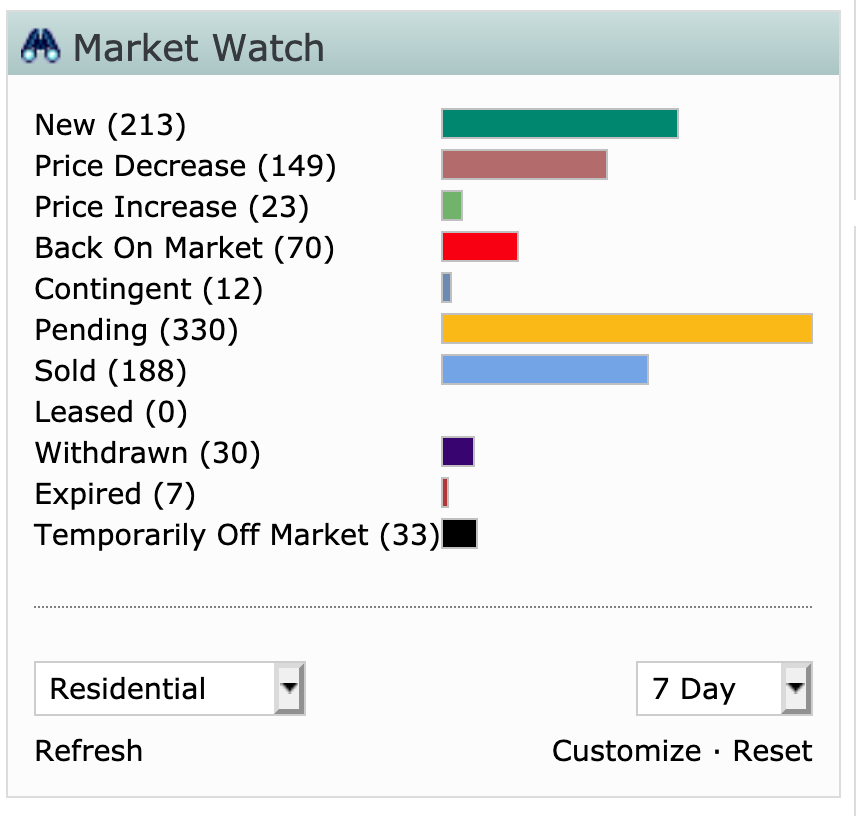Select the Price Decrease (149) entry
Screen dimensions: 856x816
point(185,166)
